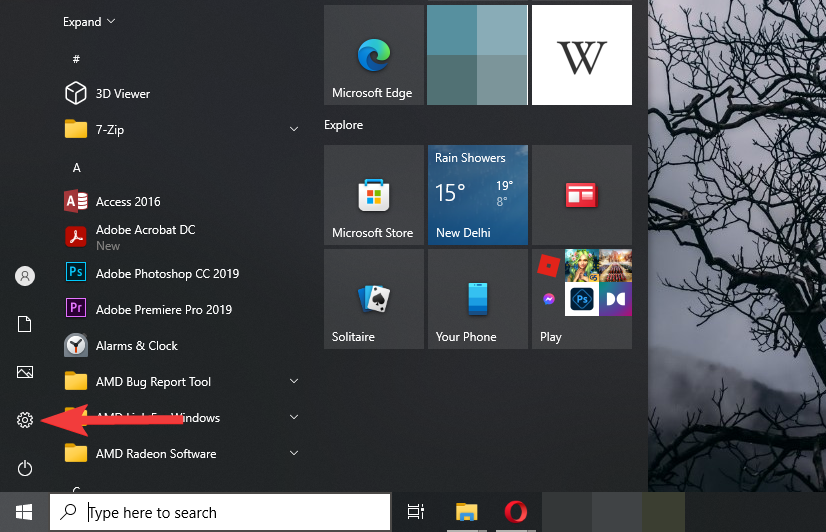Click the taskbar search box
The height and width of the screenshot is (532, 826).
pos(220,512)
